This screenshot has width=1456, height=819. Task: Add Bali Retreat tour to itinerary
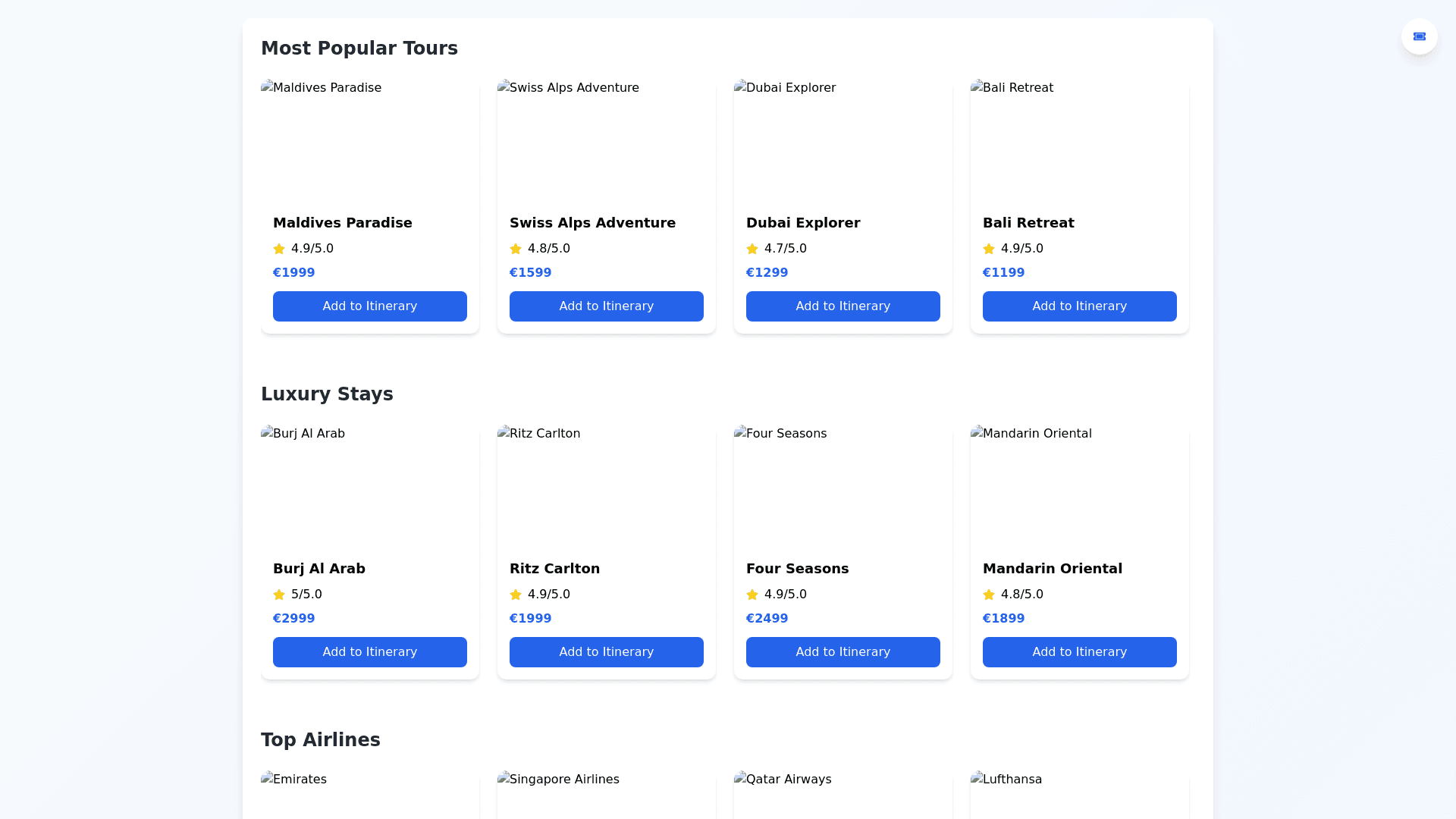tap(1079, 306)
